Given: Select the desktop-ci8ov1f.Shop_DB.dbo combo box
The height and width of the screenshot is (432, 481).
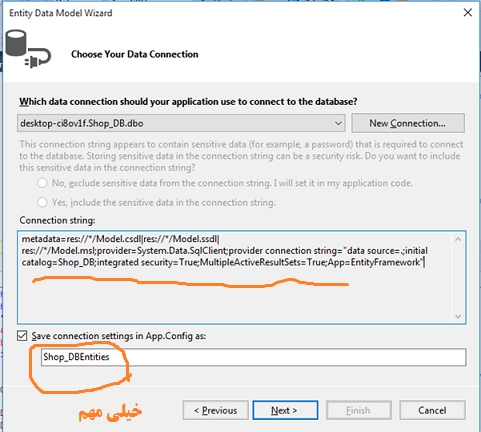Looking at the screenshot, I should point(181,123).
